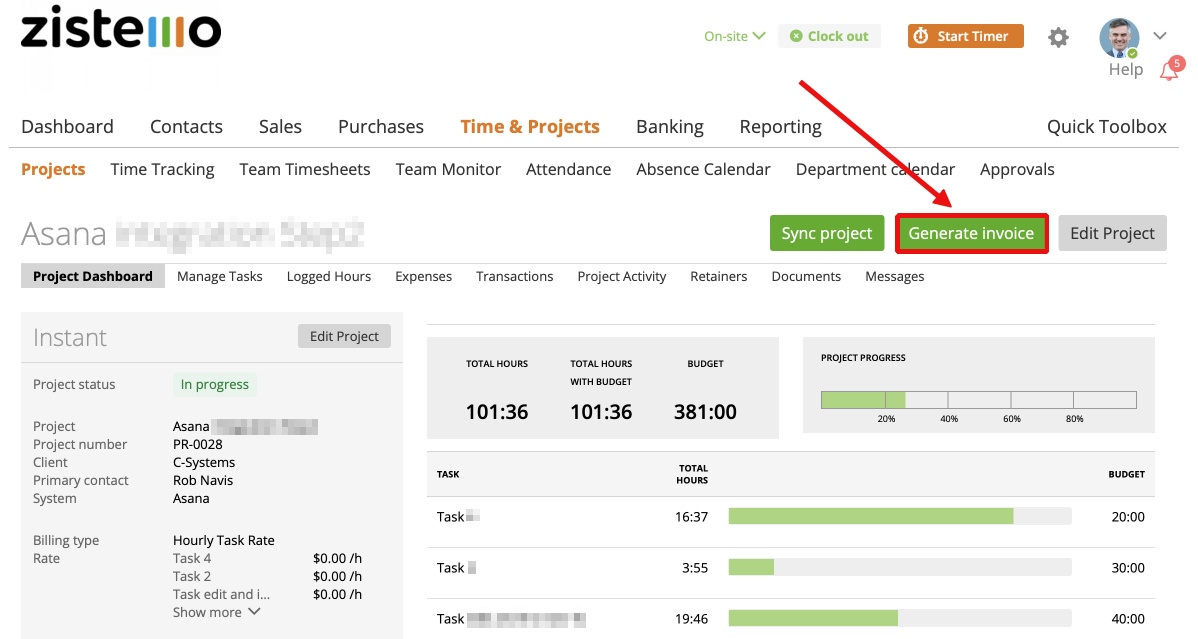Click the Task 4 rate row
The width and height of the screenshot is (1198, 639).
click(x=267, y=559)
